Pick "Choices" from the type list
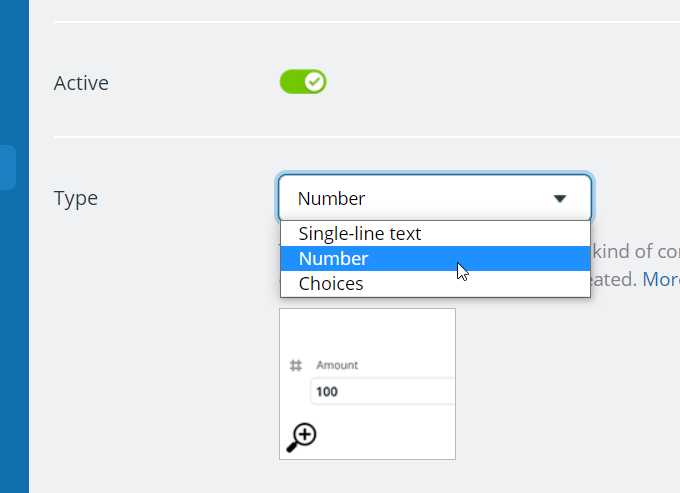680x493 pixels. click(x=331, y=284)
